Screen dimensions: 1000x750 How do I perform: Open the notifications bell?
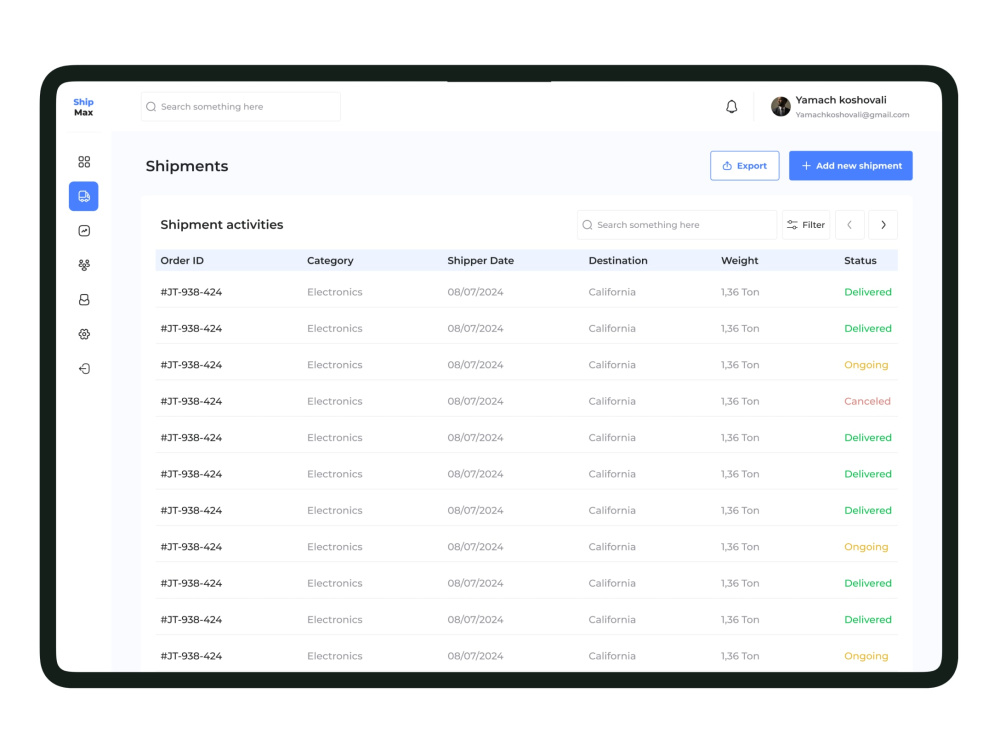731,106
